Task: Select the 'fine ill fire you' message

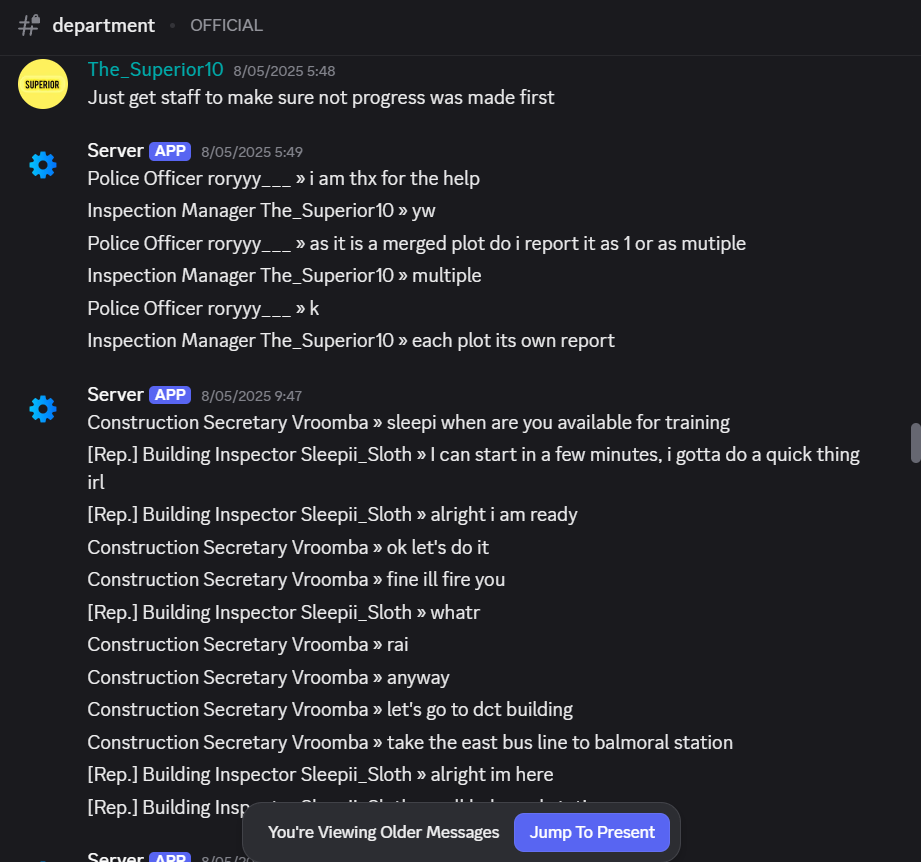Action: [x=296, y=580]
